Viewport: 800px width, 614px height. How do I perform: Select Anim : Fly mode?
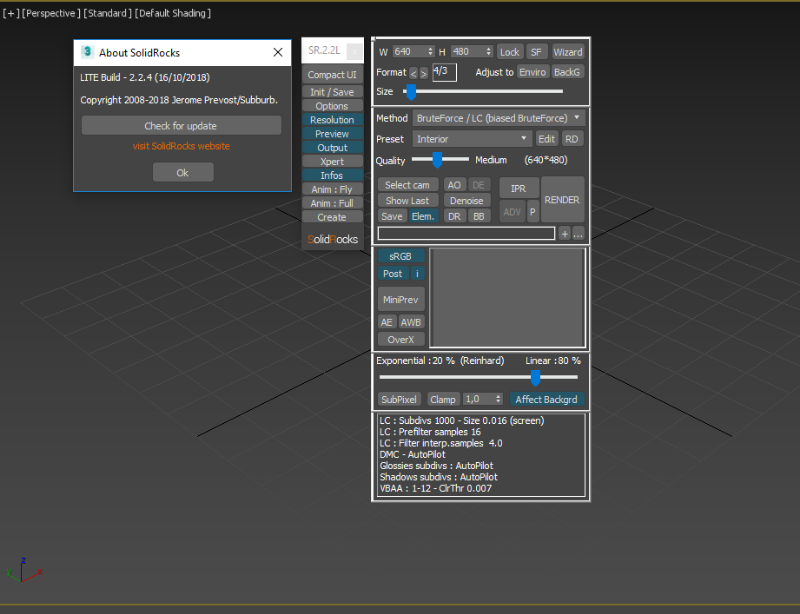click(x=332, y=189)
